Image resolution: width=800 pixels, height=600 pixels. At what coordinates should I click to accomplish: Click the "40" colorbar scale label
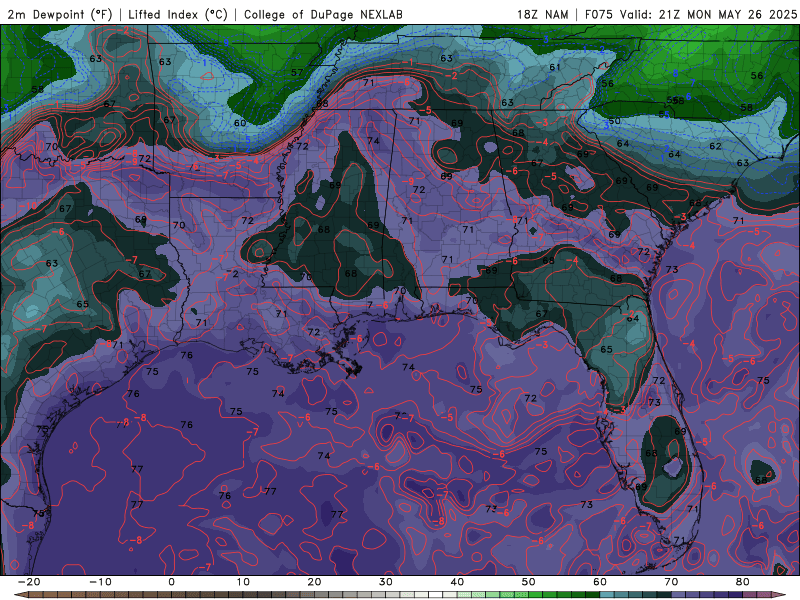pyautogui.click(x=457, y=582)
